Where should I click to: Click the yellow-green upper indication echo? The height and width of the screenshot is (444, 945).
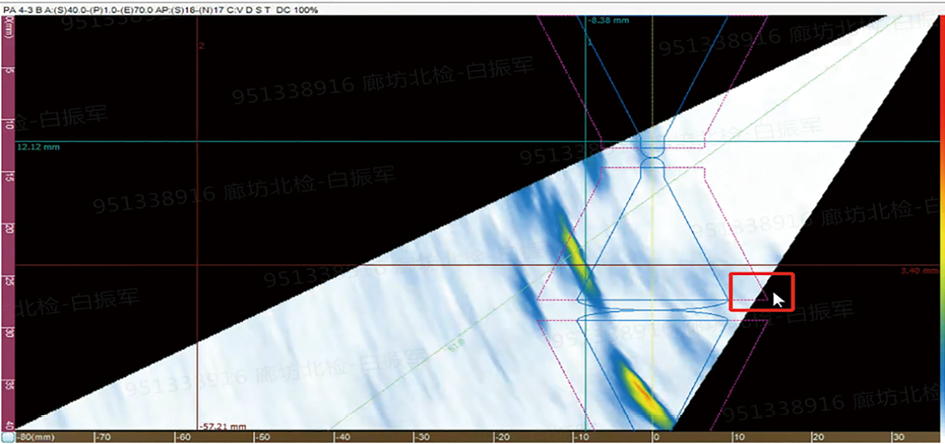578,257
